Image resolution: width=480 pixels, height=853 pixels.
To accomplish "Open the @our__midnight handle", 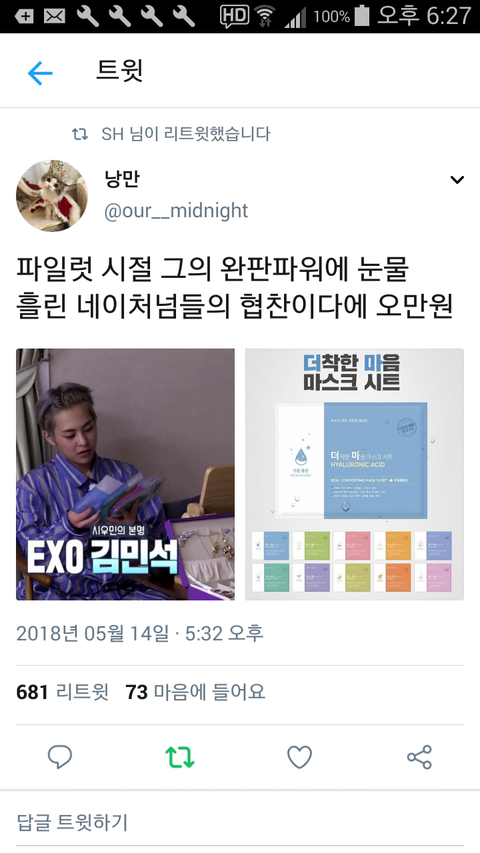I will tap(176, 211).
